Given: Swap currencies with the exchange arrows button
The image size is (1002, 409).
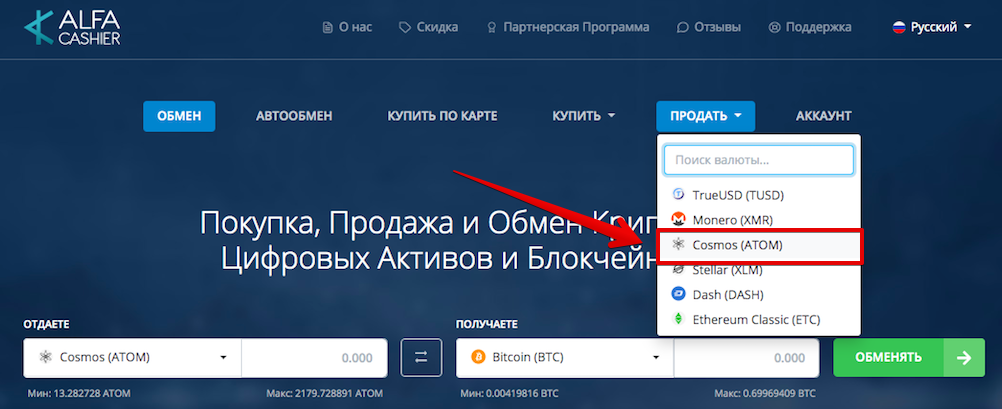Looking at the screenshot, I should pyautogui.click(x=421, y=358).
